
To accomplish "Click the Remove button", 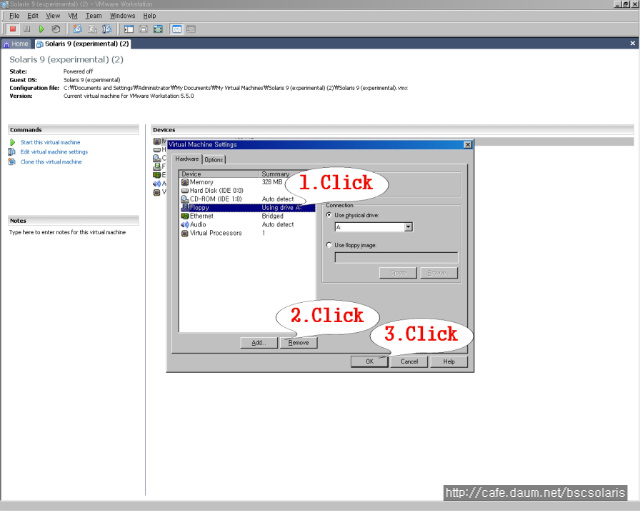I will (298, 342).
